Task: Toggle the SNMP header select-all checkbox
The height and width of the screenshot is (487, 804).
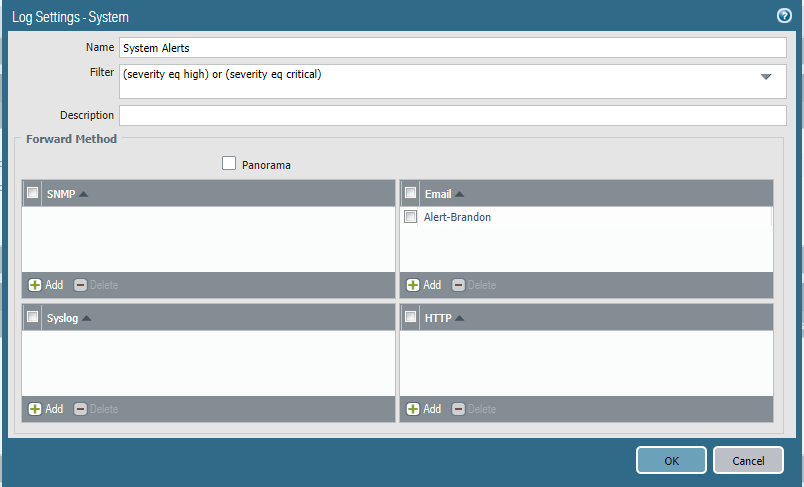Action: point(33,194)
